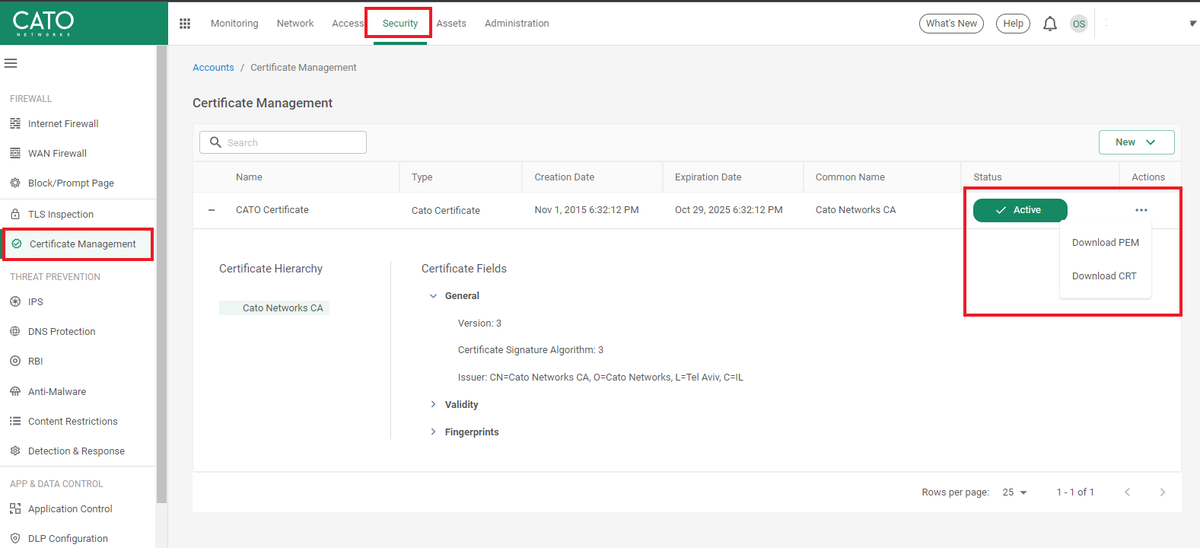Open the three-dot actions menu

(1141, 210)
